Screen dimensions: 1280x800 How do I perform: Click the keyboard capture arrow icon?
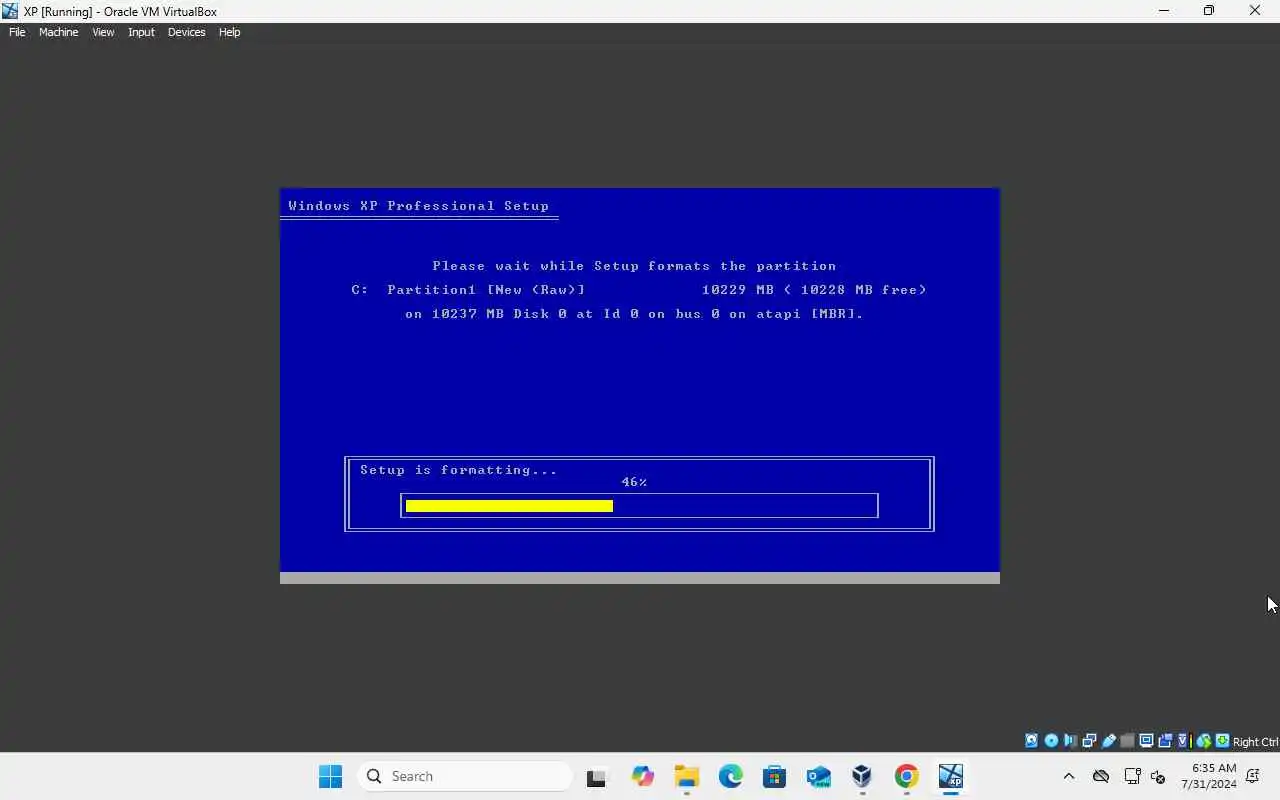click(x=1222, y=741)
